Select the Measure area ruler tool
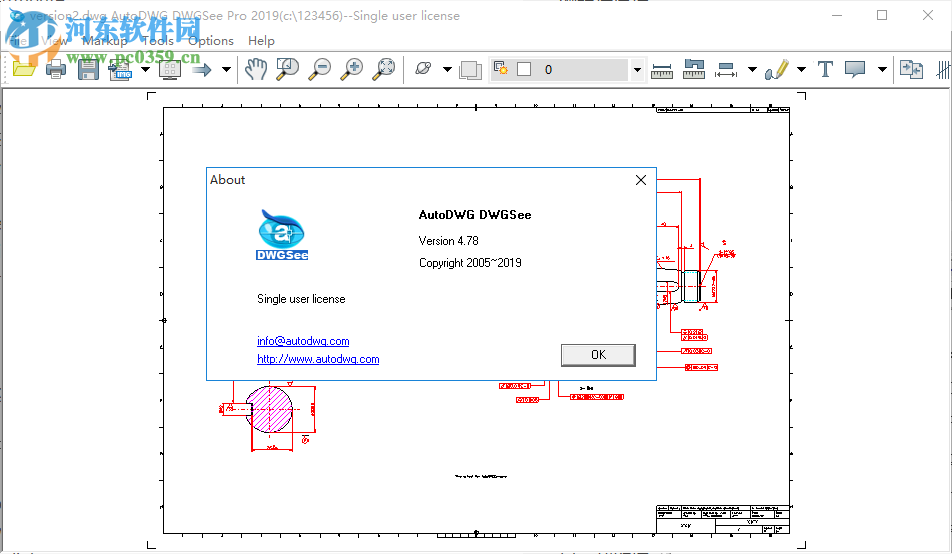The width and height of the screenshot is (952, 554). pyautogui.click(x=693, y=69)
